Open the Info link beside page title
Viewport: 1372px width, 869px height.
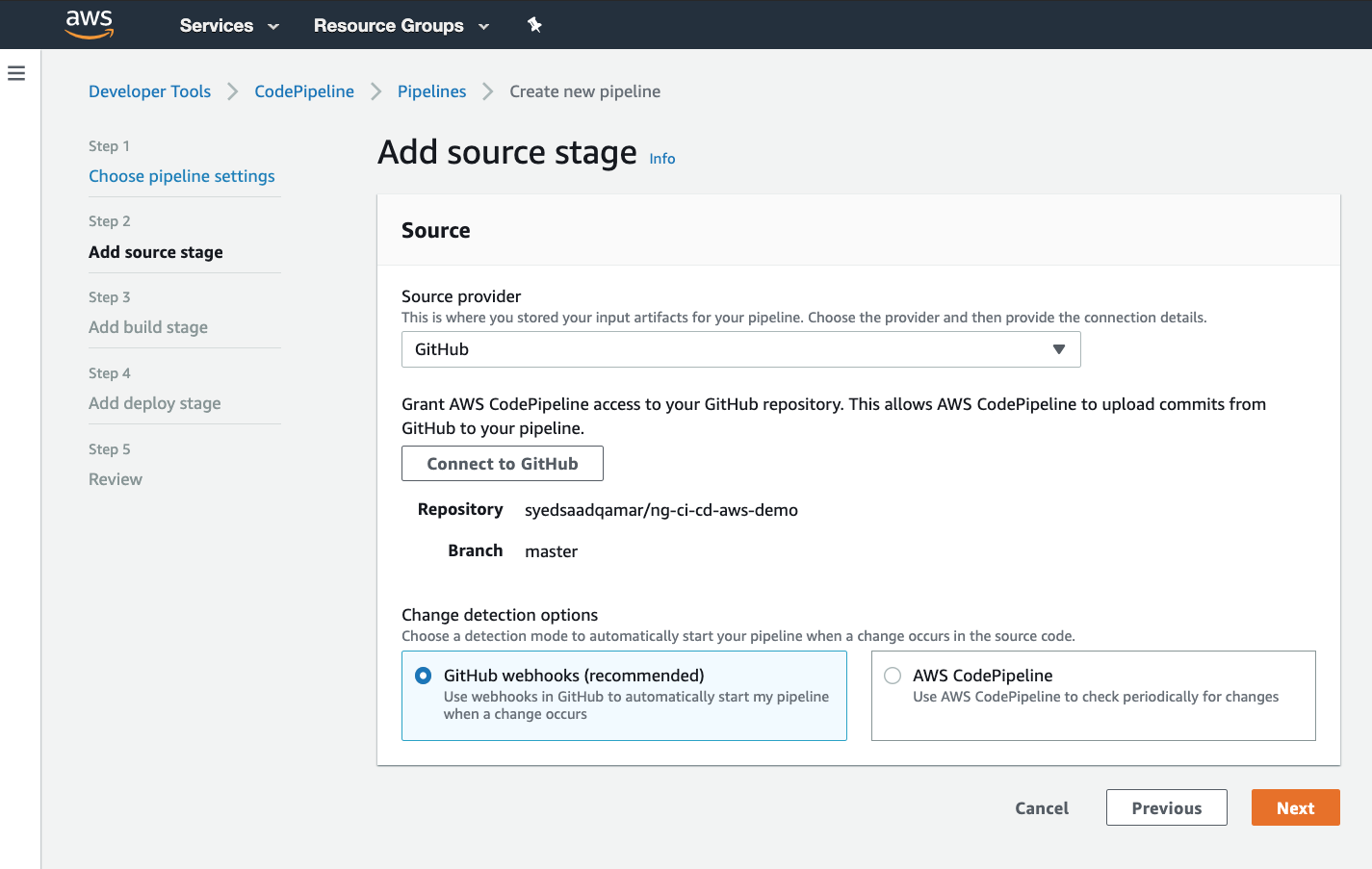pos(662,159)
